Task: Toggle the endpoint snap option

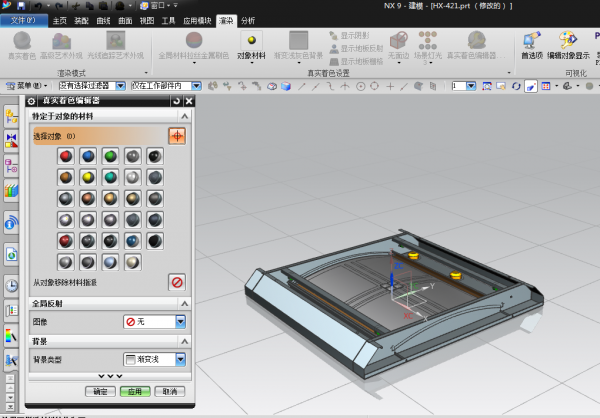Action: pyautogui.click(x=302, y=86)
